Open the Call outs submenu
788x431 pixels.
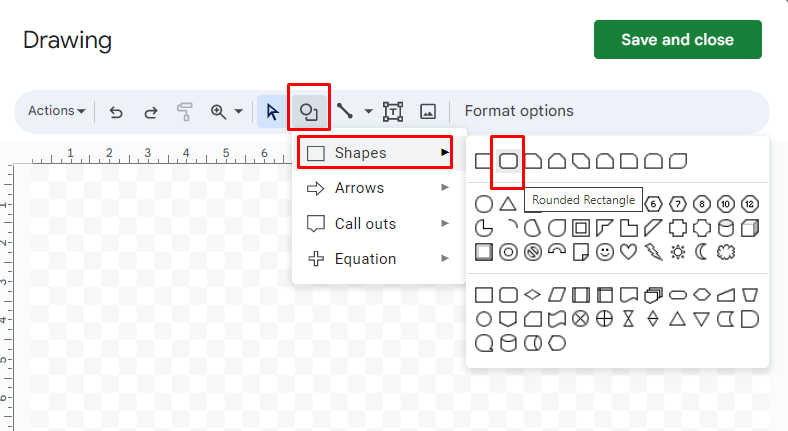pyautogui.click(x=378, y=224)
